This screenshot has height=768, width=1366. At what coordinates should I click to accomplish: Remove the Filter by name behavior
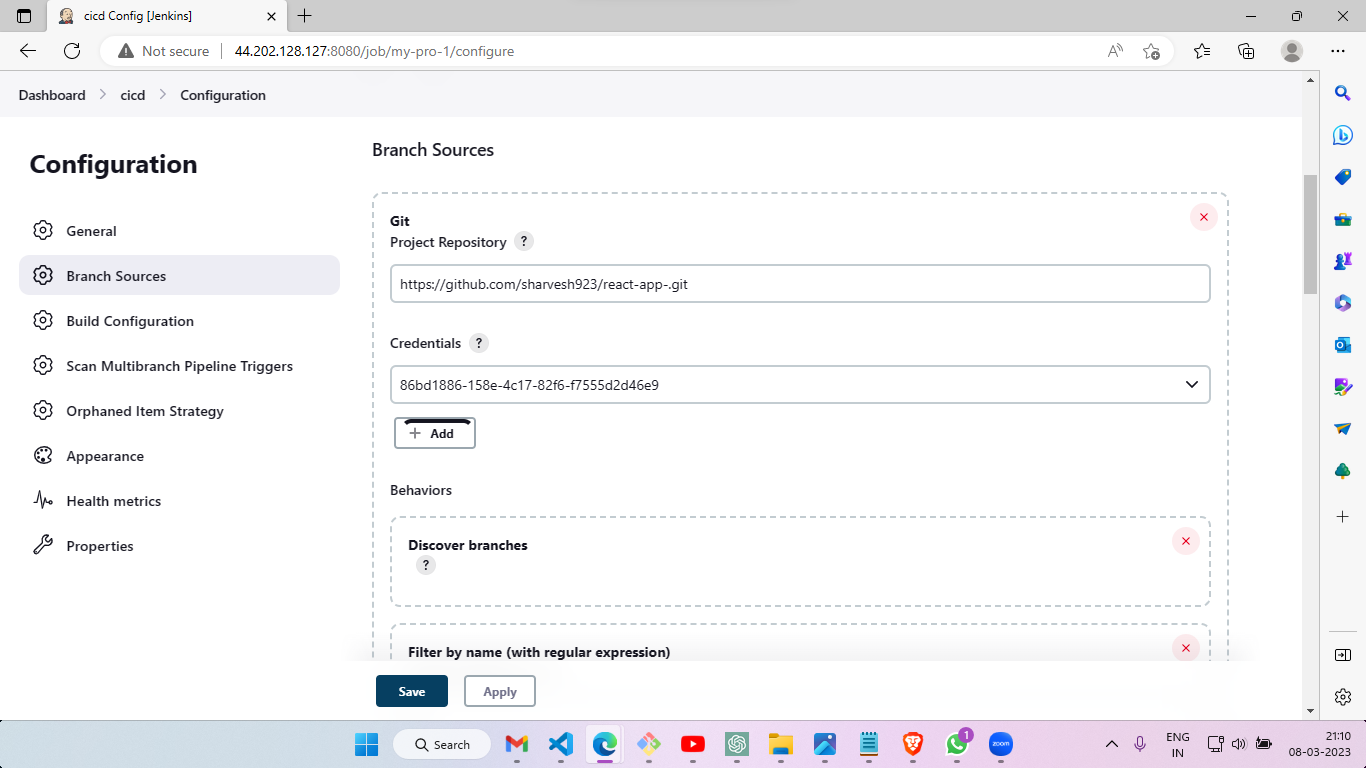1186,648
